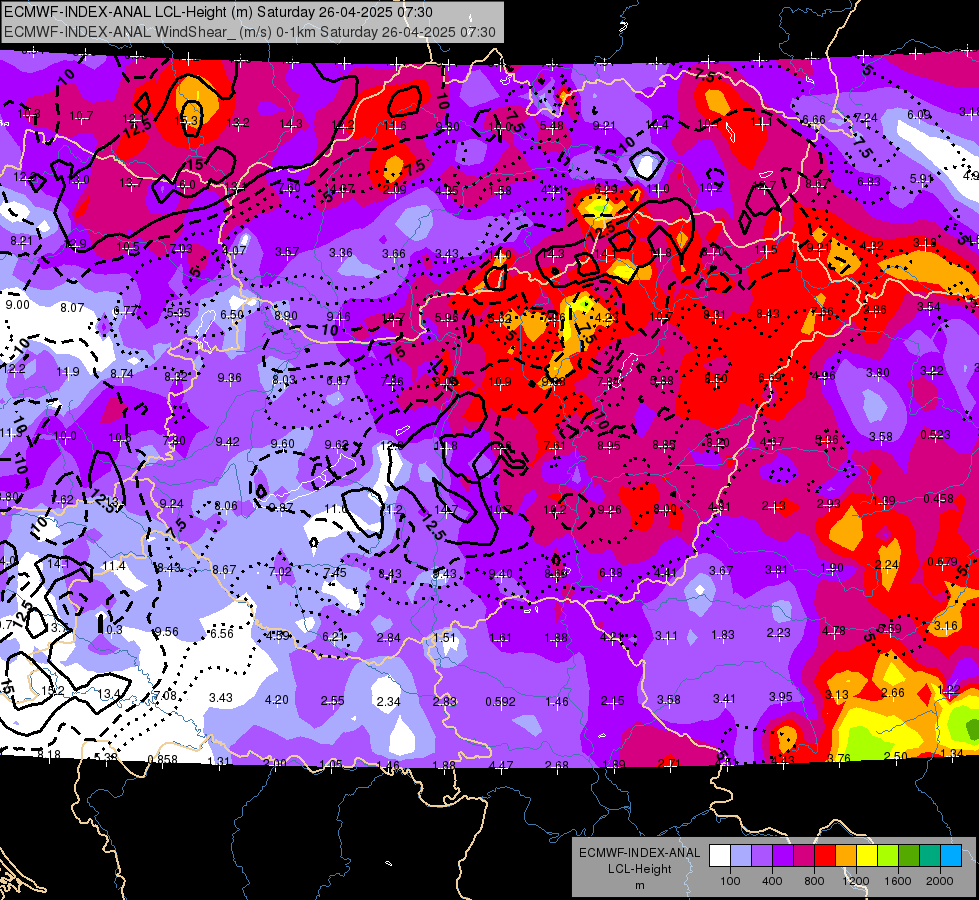Click the shear value 9.36
This screenshot has width=979, height=900.
tap(229, 377)
